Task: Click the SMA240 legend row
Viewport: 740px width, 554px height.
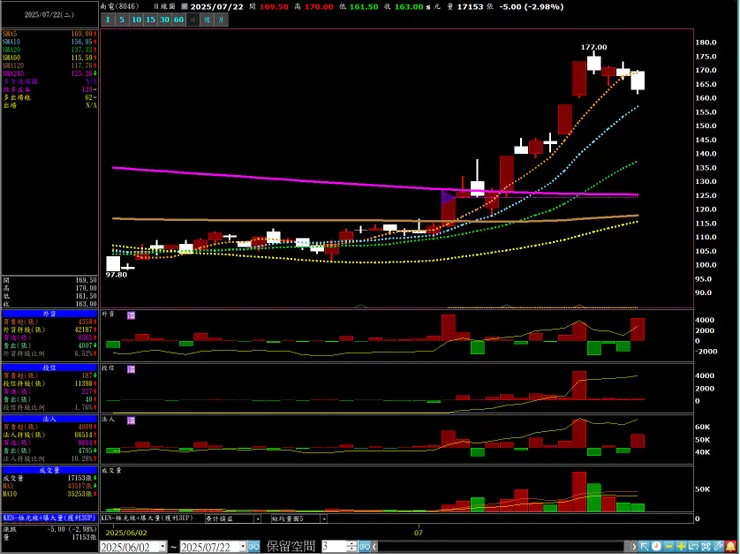Action: (50, 74)
